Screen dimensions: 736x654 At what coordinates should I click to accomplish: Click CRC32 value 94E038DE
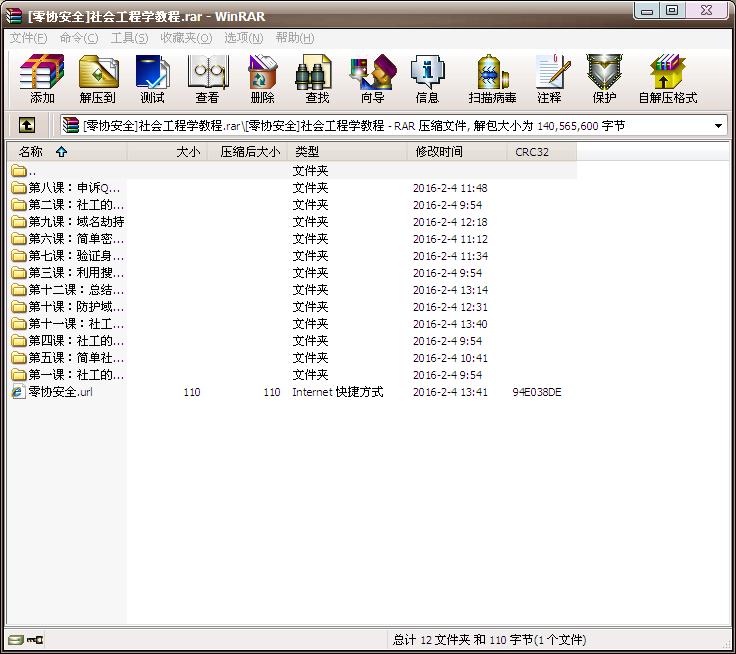[537, 392]
